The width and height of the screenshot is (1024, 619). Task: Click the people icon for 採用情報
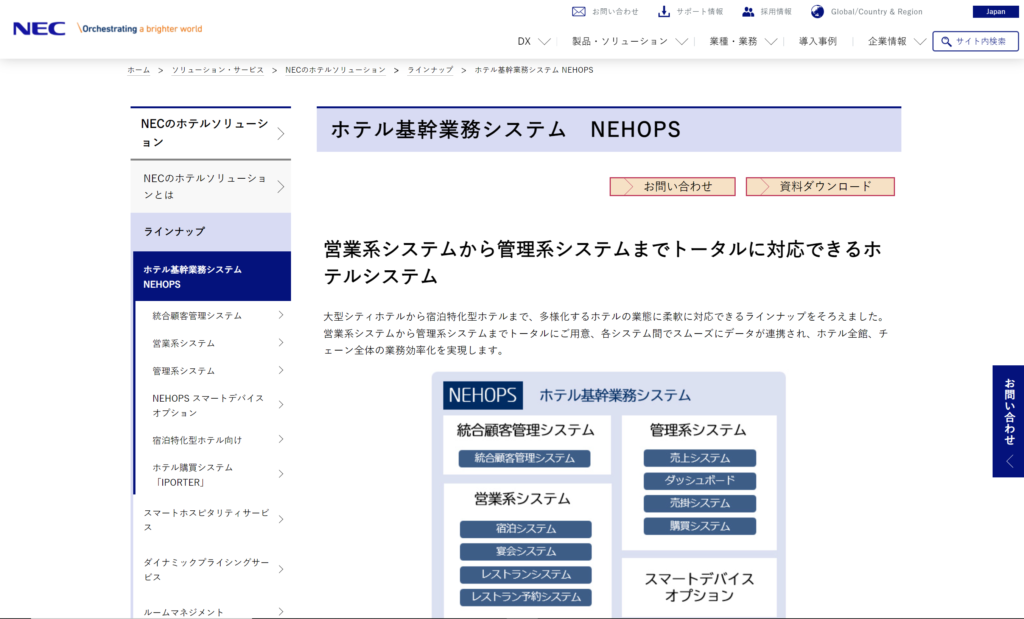748,12
